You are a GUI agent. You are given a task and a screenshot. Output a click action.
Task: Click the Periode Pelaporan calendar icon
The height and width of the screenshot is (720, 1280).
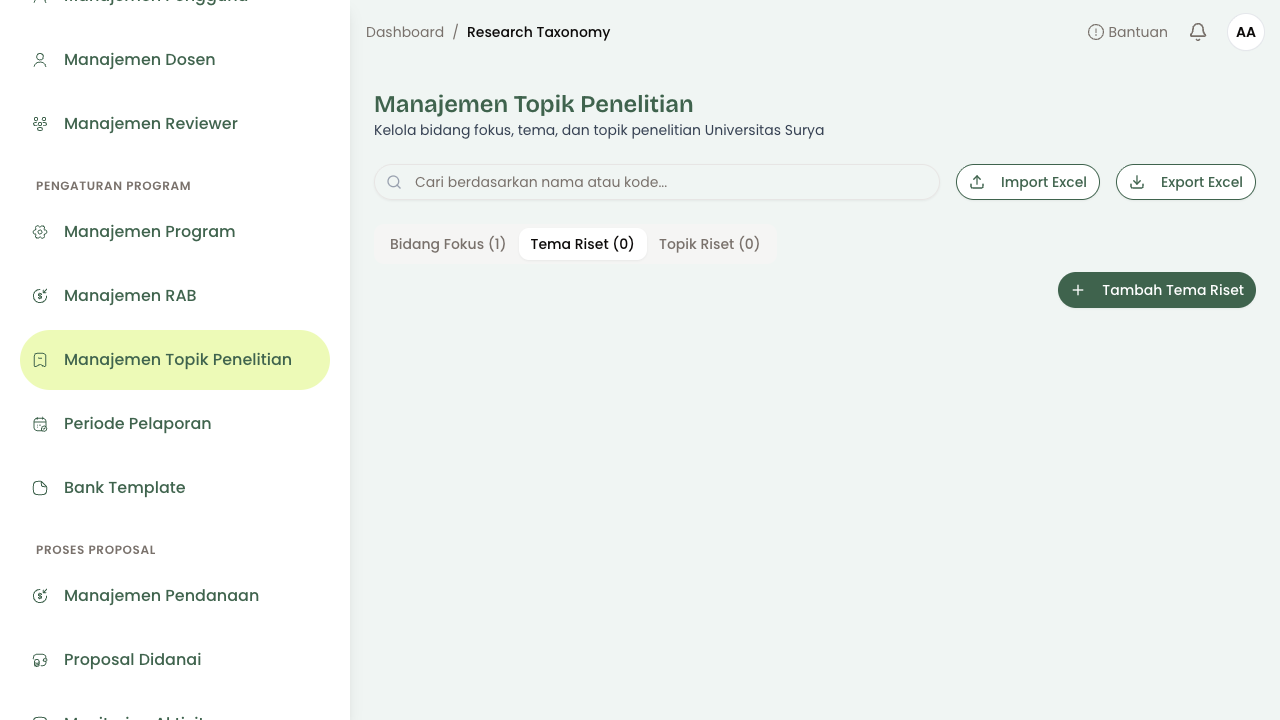40,424
